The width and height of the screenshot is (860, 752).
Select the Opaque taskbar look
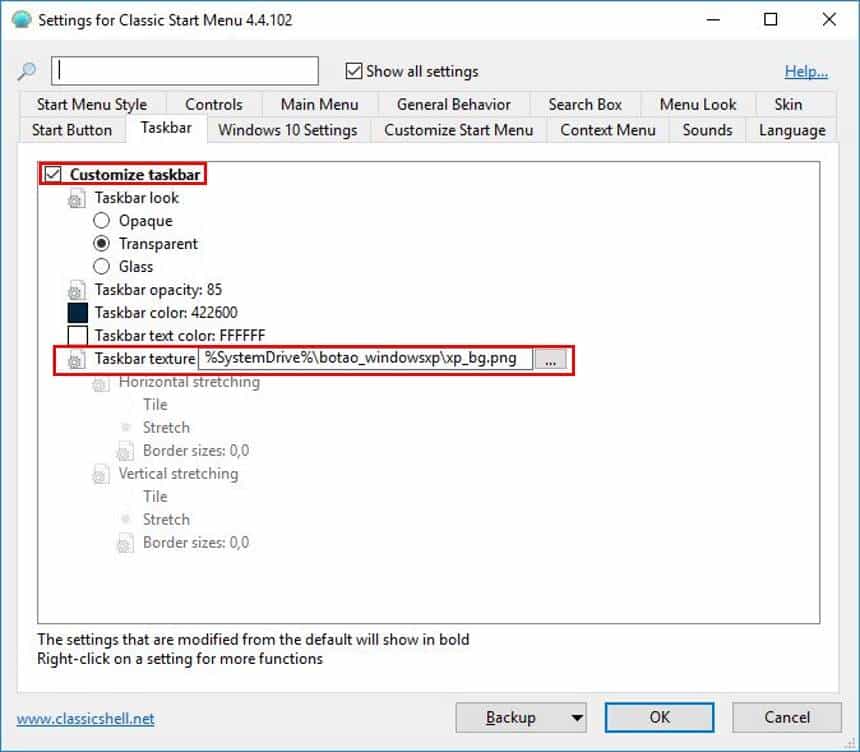point(101,220)
